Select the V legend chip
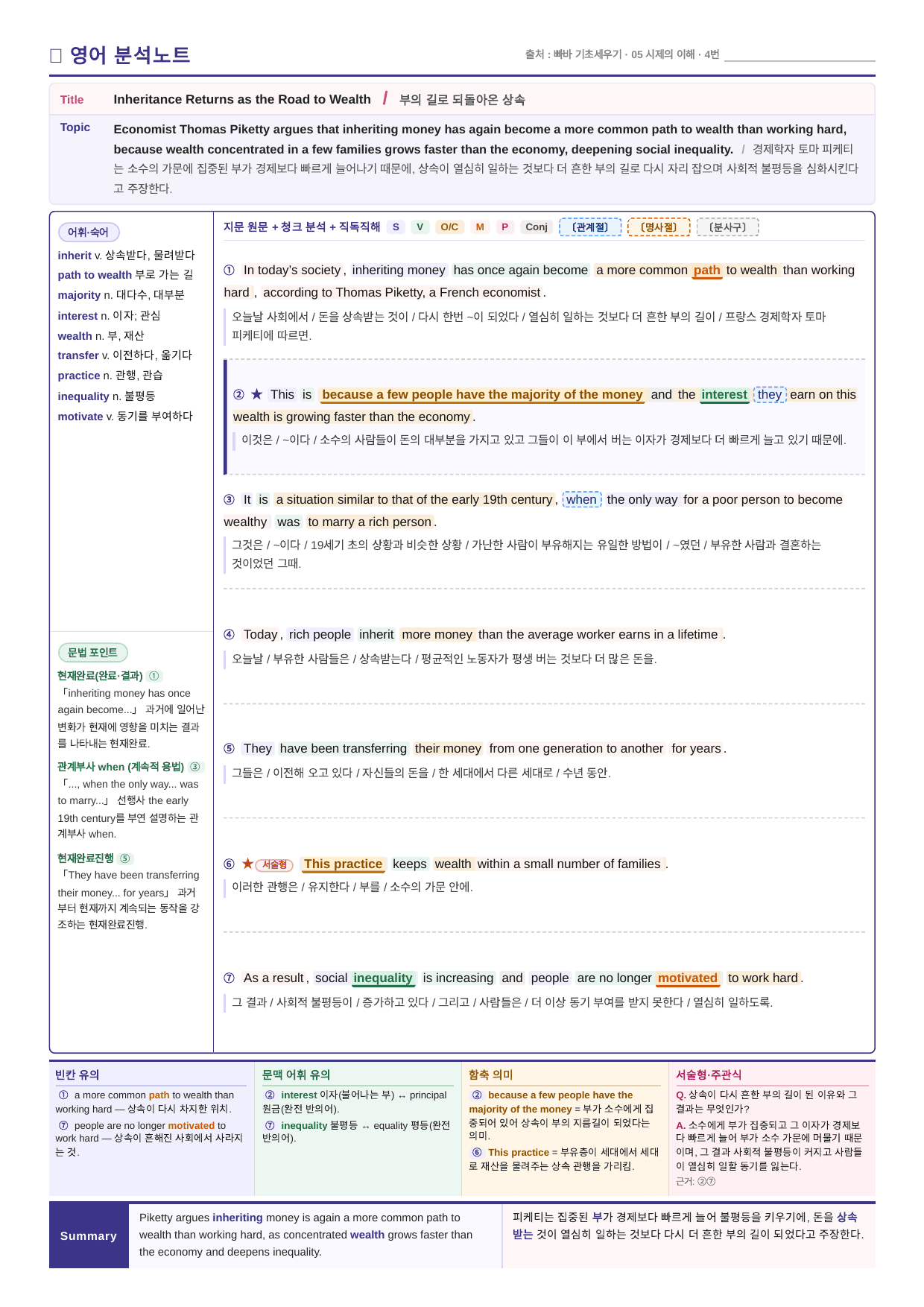The width and height of the screenshot is (924, 1307). pos(420,227)
